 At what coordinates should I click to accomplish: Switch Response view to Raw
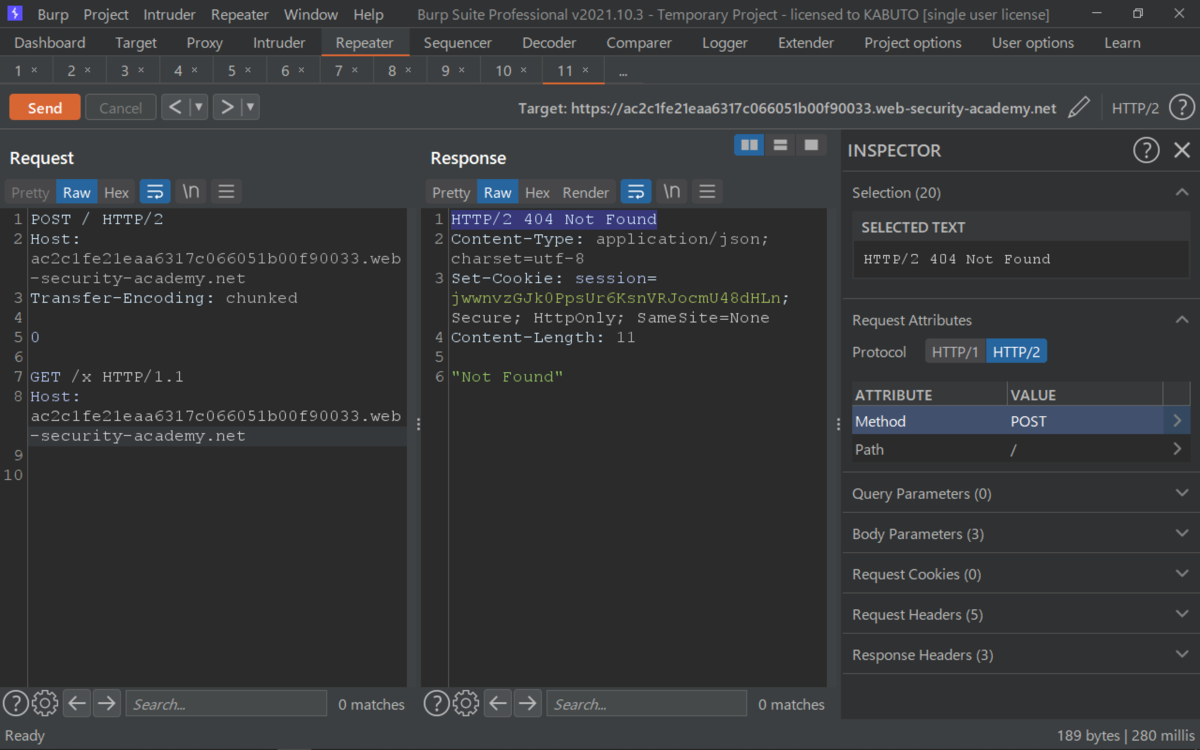tap(498, 193)
